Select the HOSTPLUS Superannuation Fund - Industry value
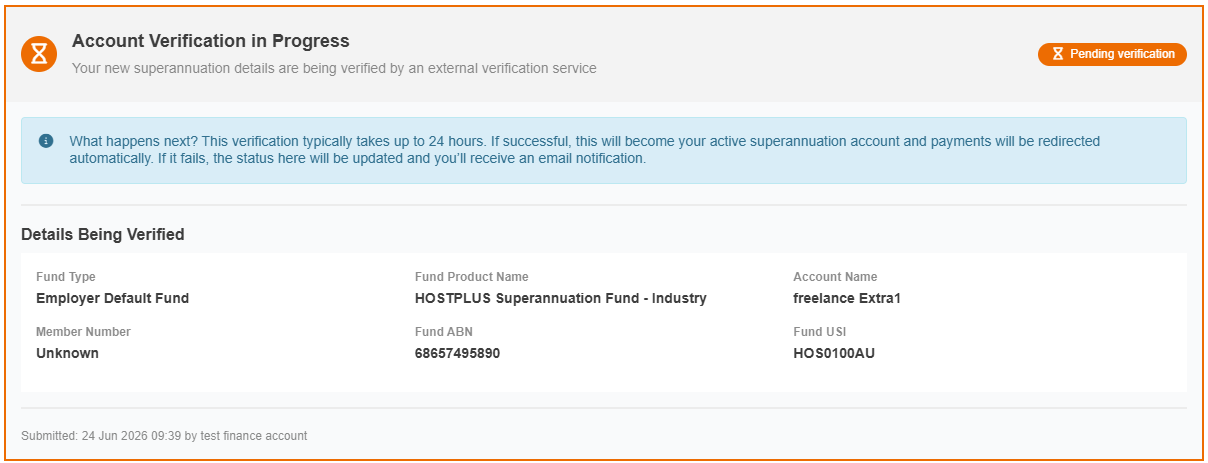 [561, 298]
